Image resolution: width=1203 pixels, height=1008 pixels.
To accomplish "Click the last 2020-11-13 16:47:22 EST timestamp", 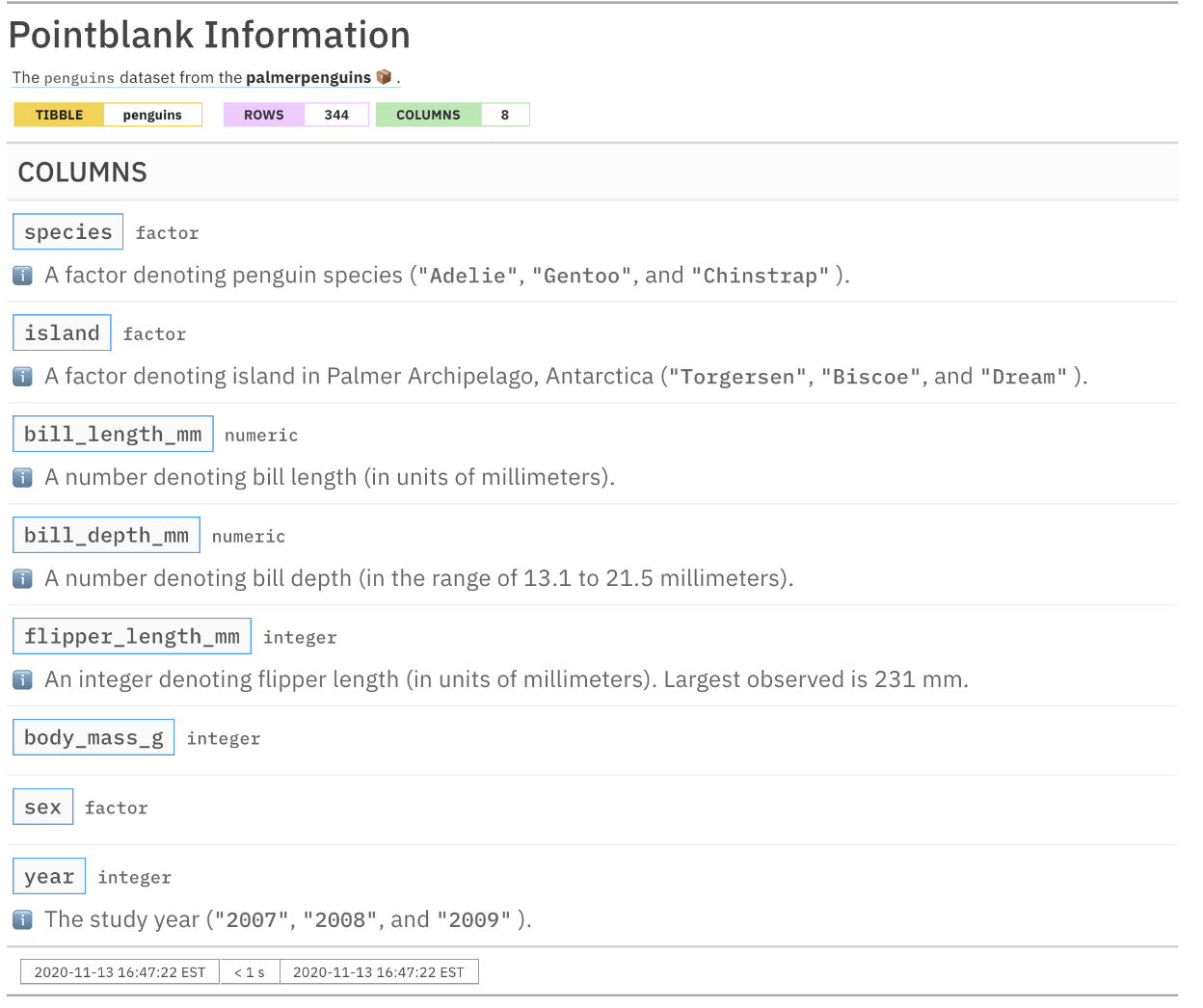I will (x=379, y=972).
